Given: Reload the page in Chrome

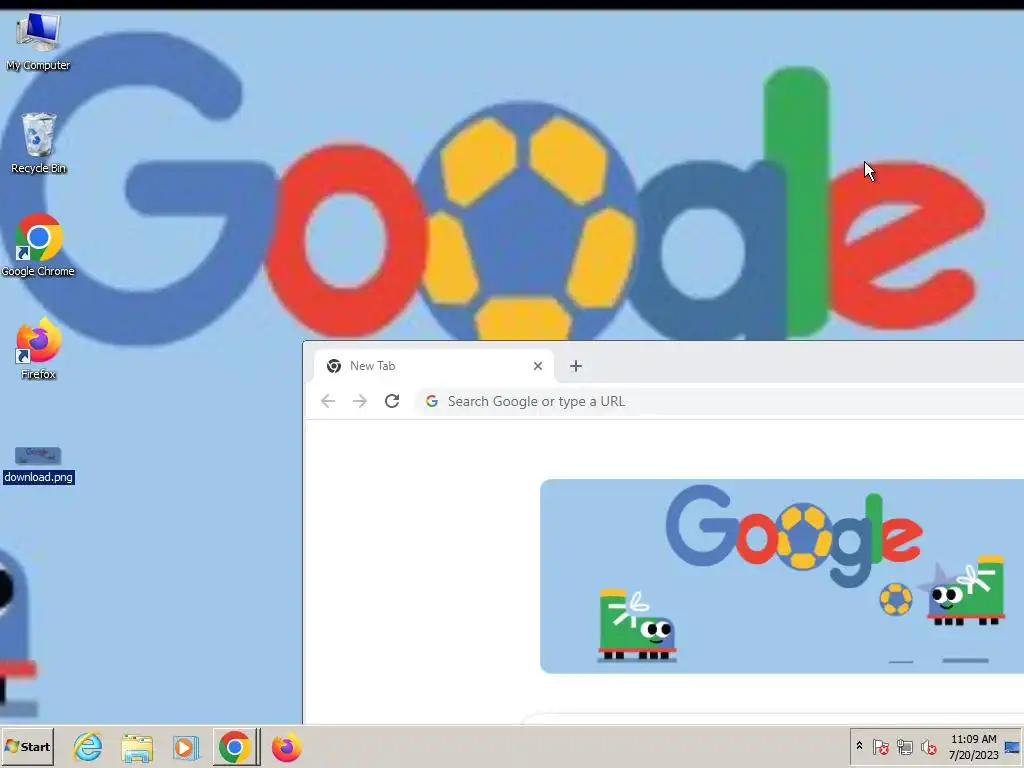Looking at the screenshot, I should pyautogui.click(x=392, y=401).
